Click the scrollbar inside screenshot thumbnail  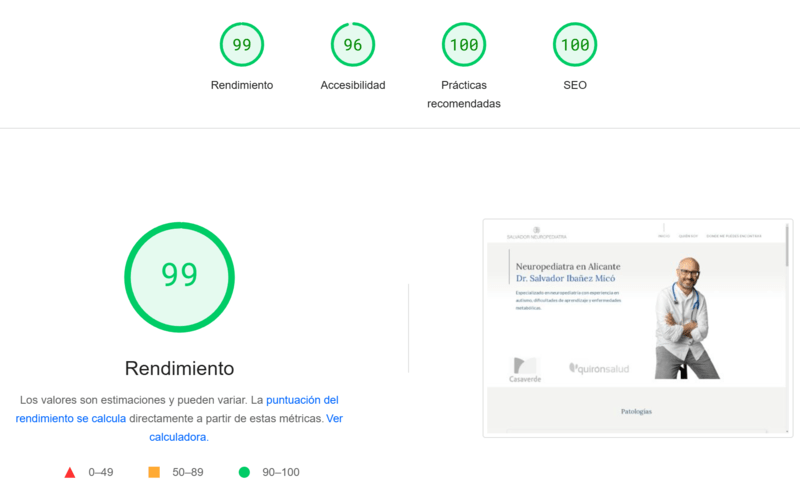point(787,245)
